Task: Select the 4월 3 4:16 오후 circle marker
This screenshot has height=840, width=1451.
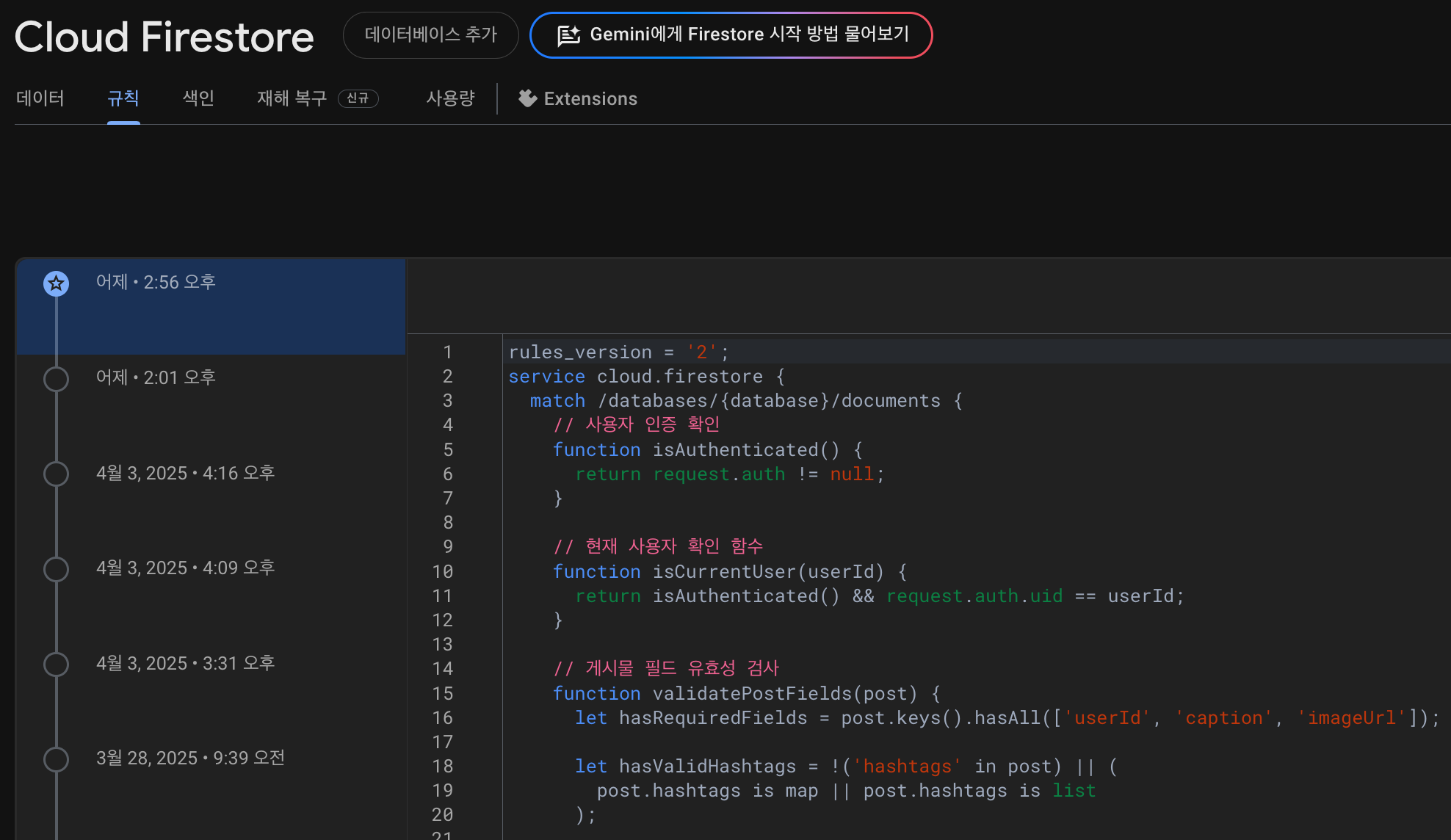Action: click(x=56, y=474)
